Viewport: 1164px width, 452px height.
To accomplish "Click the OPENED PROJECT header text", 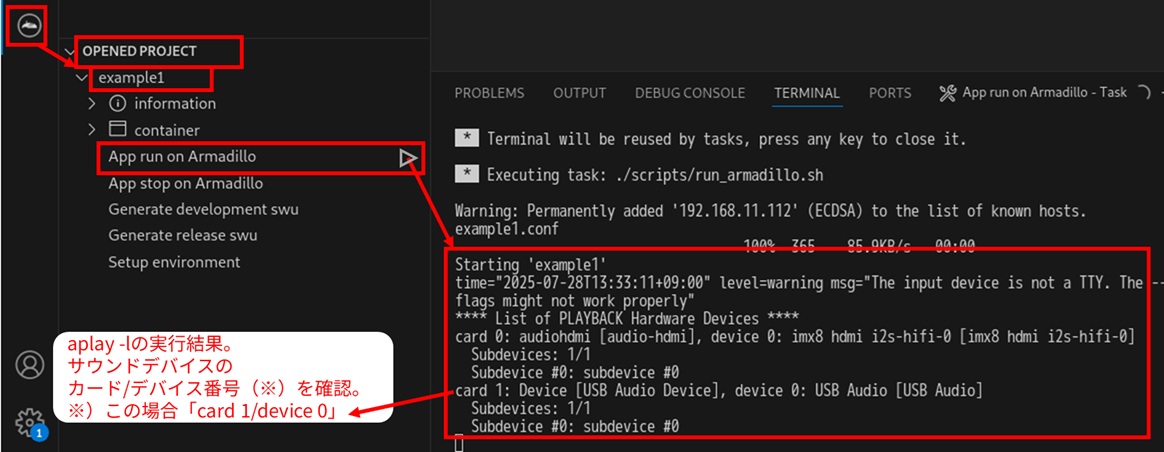I will [140, 51].
